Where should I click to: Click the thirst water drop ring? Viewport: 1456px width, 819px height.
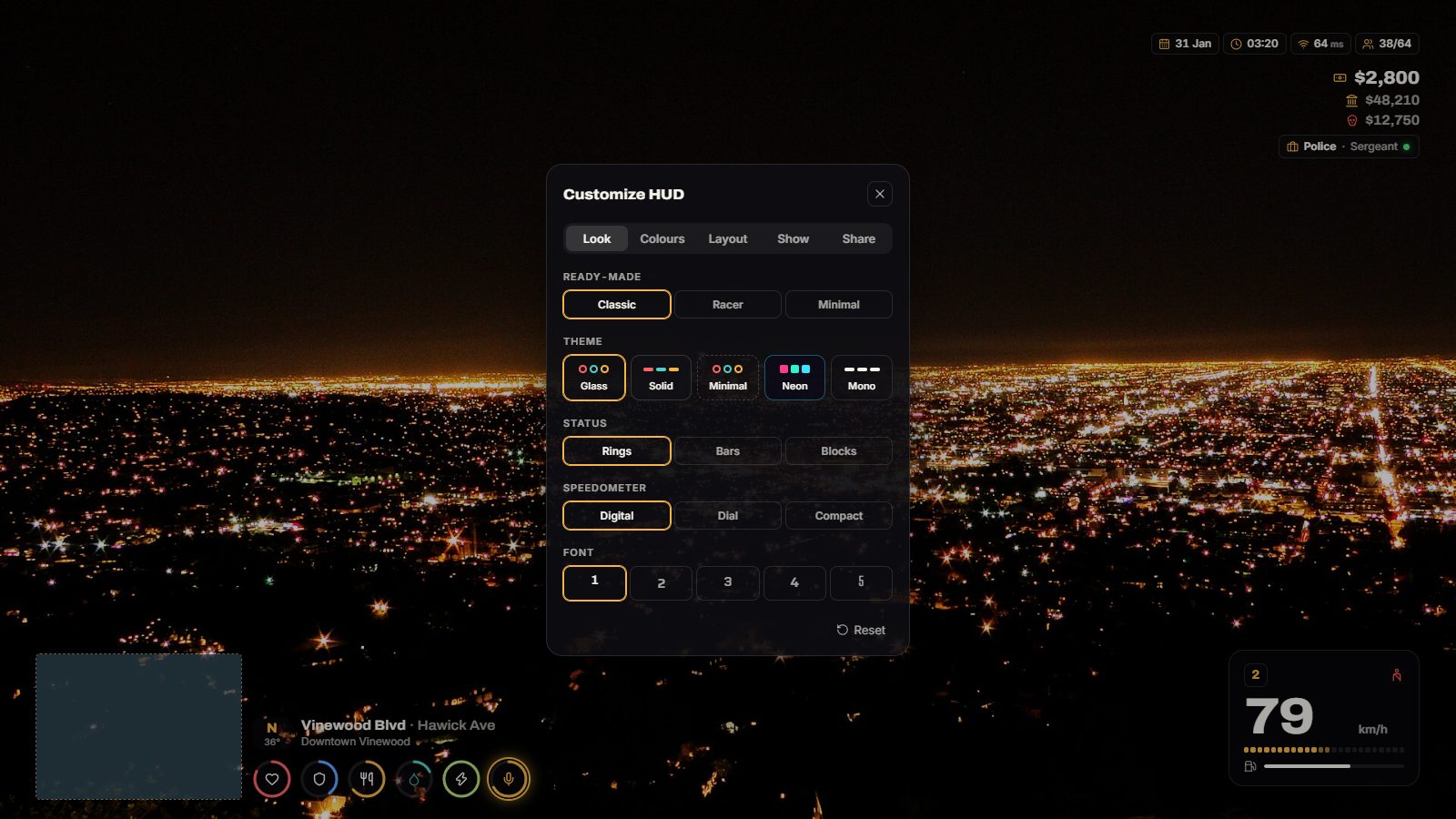pyautogui.click(x=414, y=779)
